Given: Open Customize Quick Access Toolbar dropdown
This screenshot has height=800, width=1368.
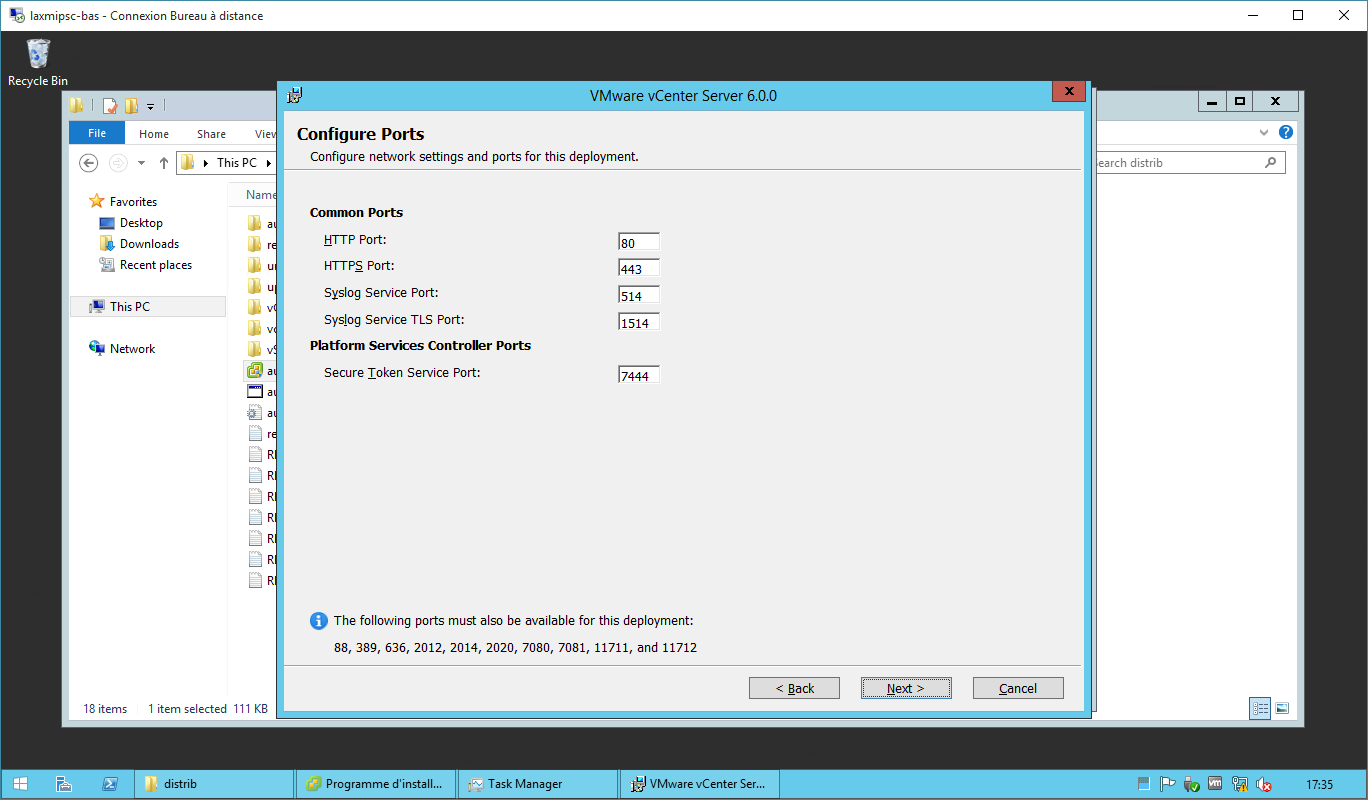Looking at the screenshot, I should coord(151,105).
